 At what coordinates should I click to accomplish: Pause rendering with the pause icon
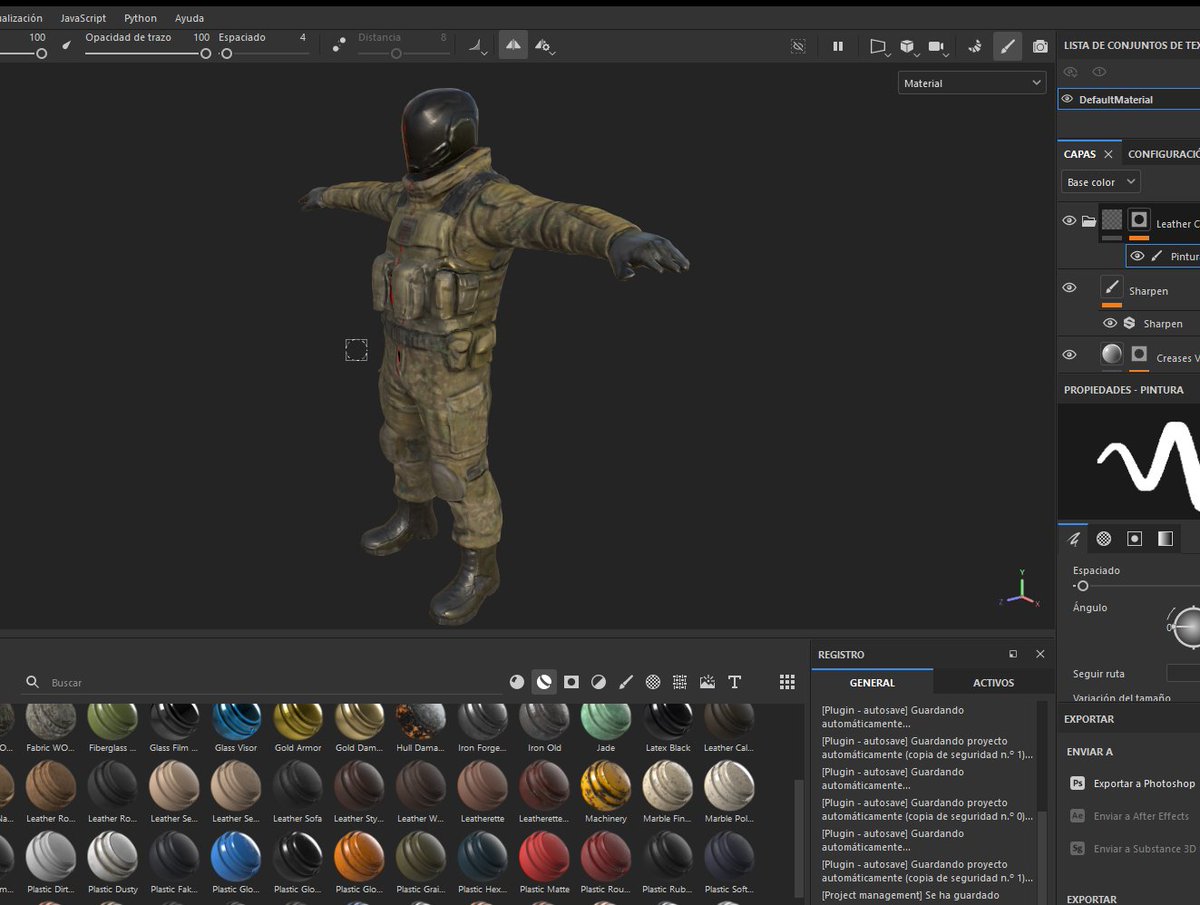coord(838,46)
